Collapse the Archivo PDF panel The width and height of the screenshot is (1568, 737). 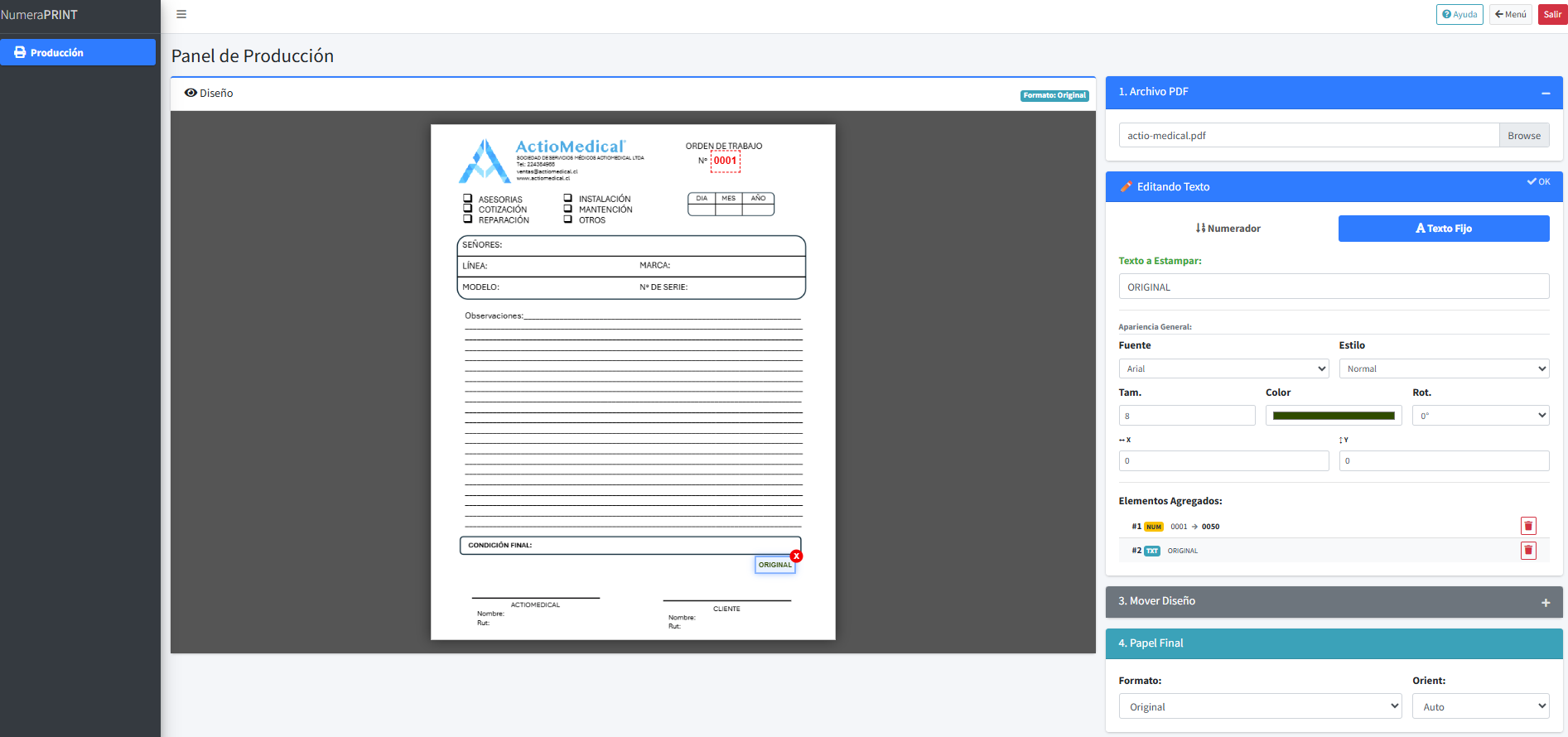[x=1545, y=94]
